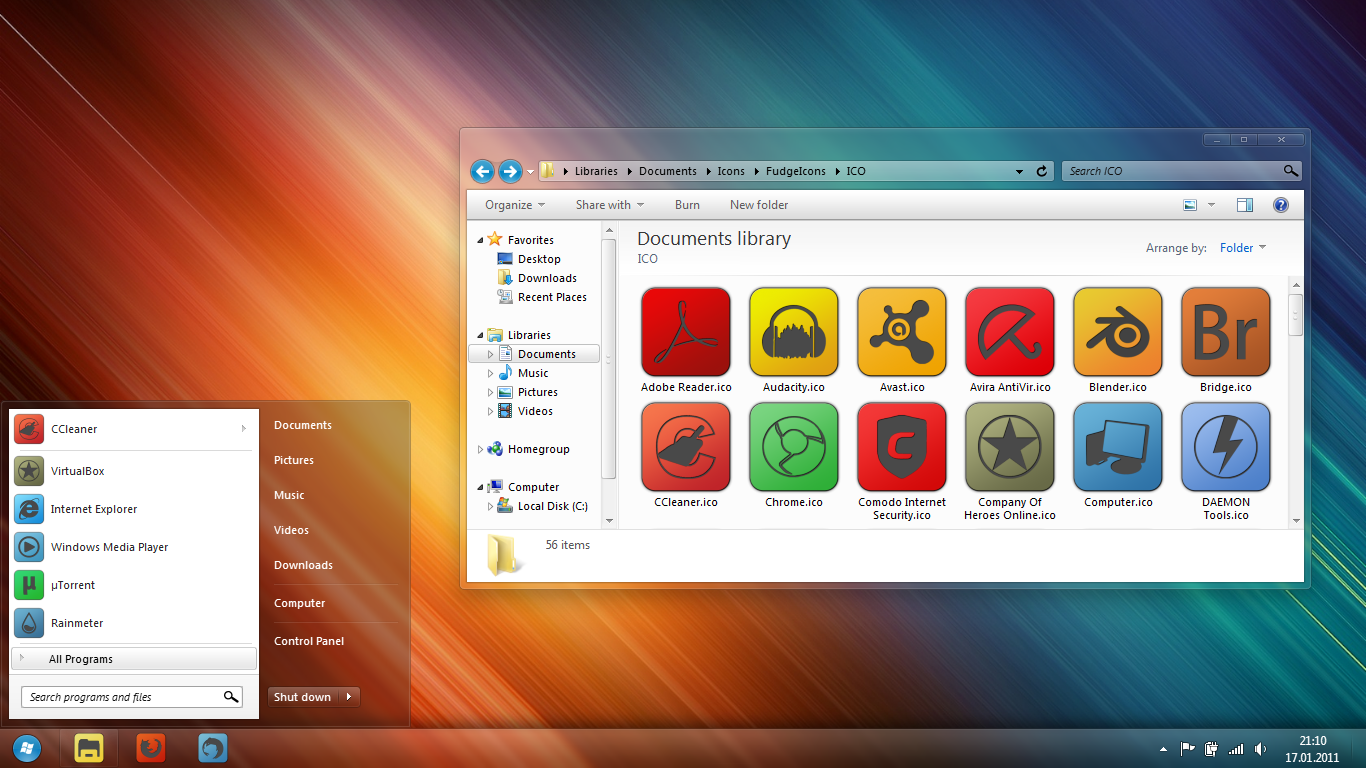Open Firefox from the taskbar
This screenshot has width=1366, height=768.
(151, 748)
